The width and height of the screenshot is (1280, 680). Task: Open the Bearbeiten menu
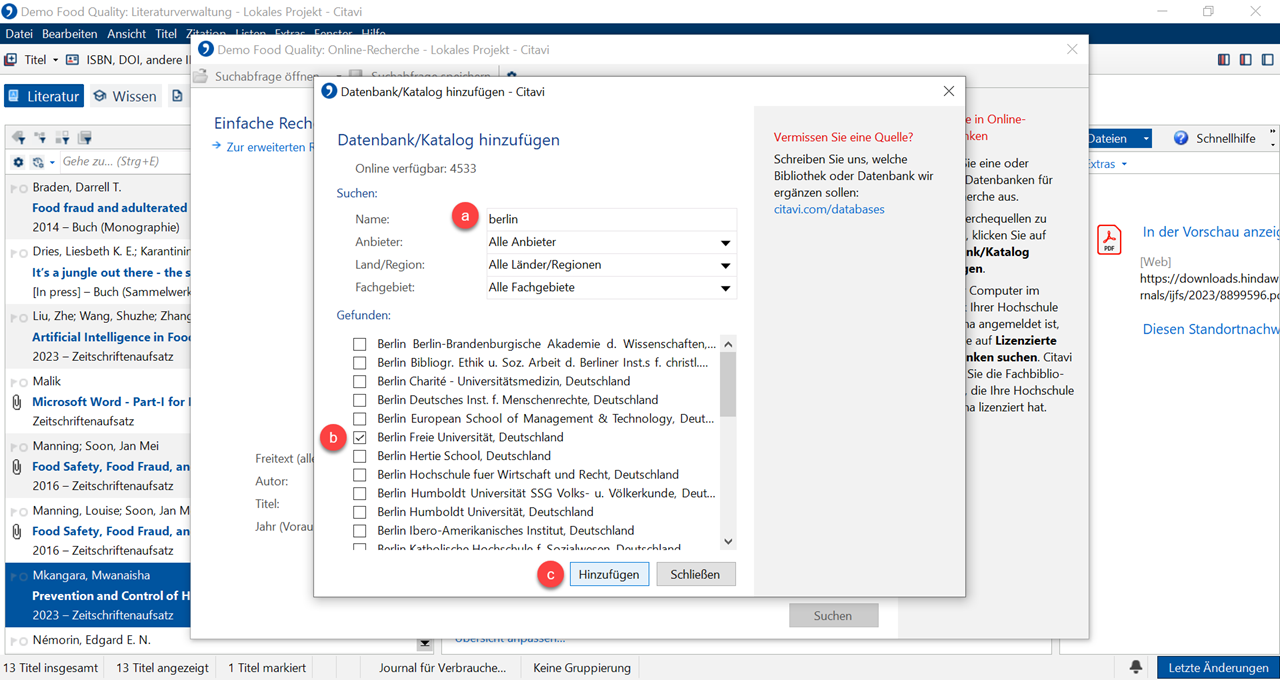pyautogui.click(x=70, y=34)
